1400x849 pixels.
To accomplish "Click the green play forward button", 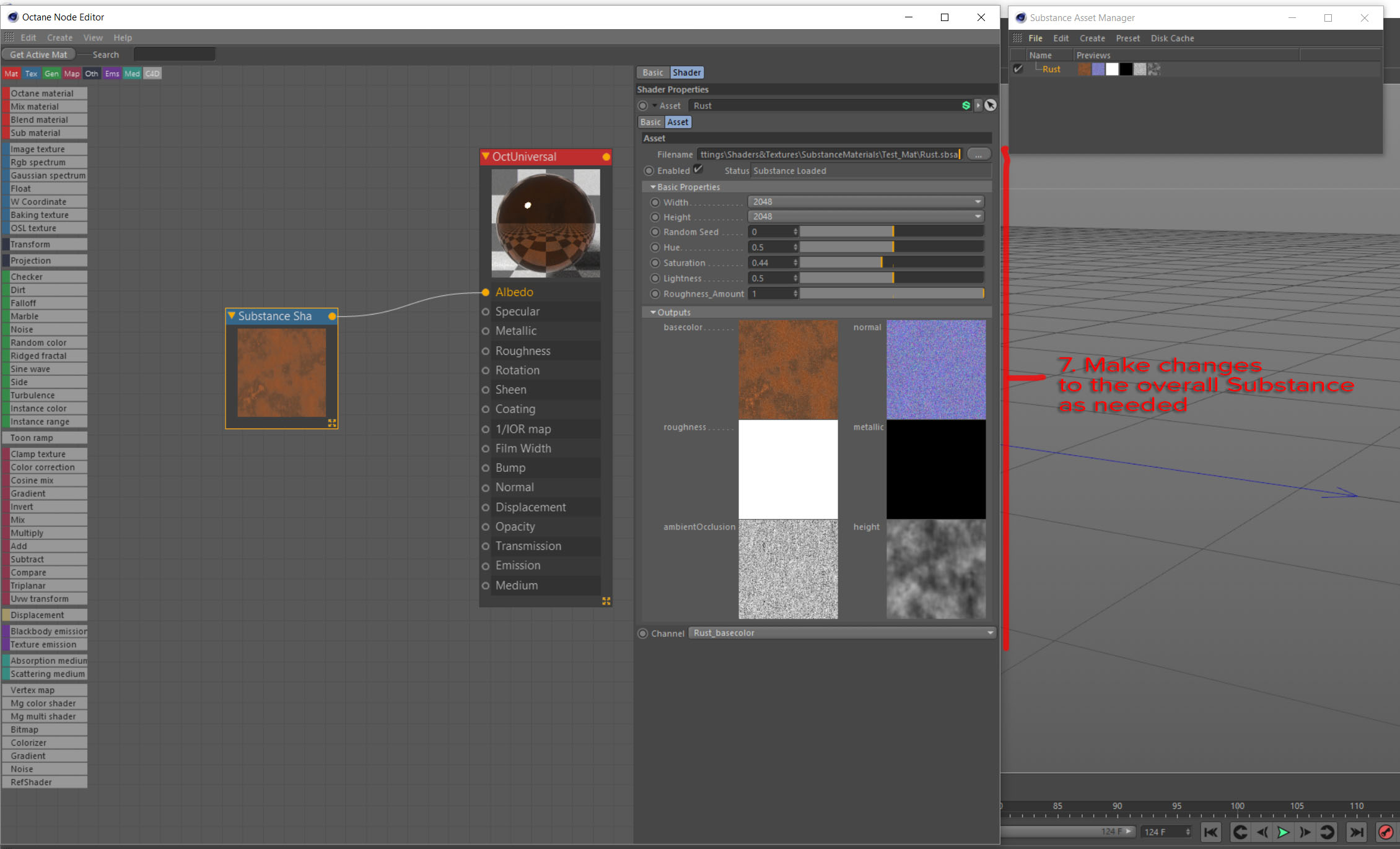I will pyautogui.click(x=1283, y=832).
